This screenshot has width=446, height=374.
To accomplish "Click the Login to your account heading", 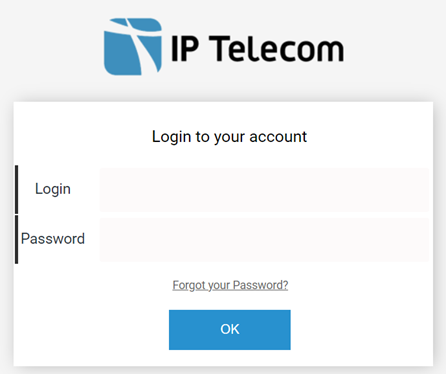I will (229, 137).
